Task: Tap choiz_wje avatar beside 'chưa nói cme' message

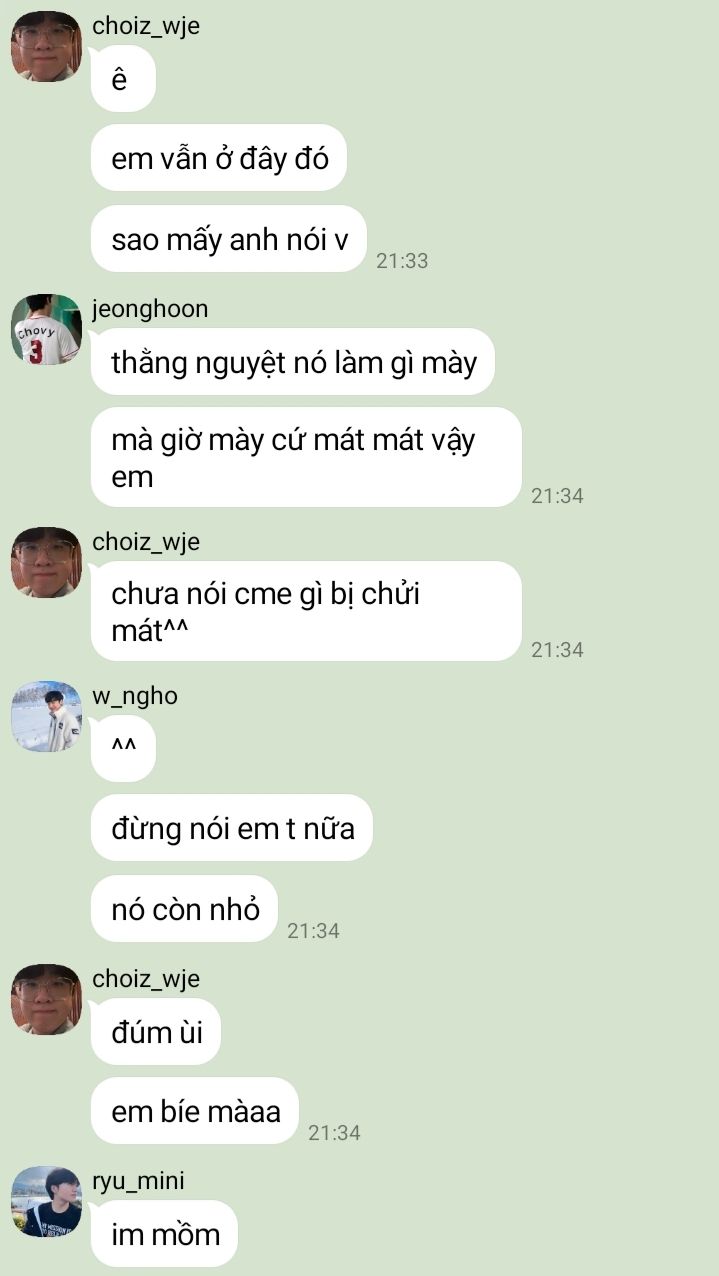Action: (46, 562)
